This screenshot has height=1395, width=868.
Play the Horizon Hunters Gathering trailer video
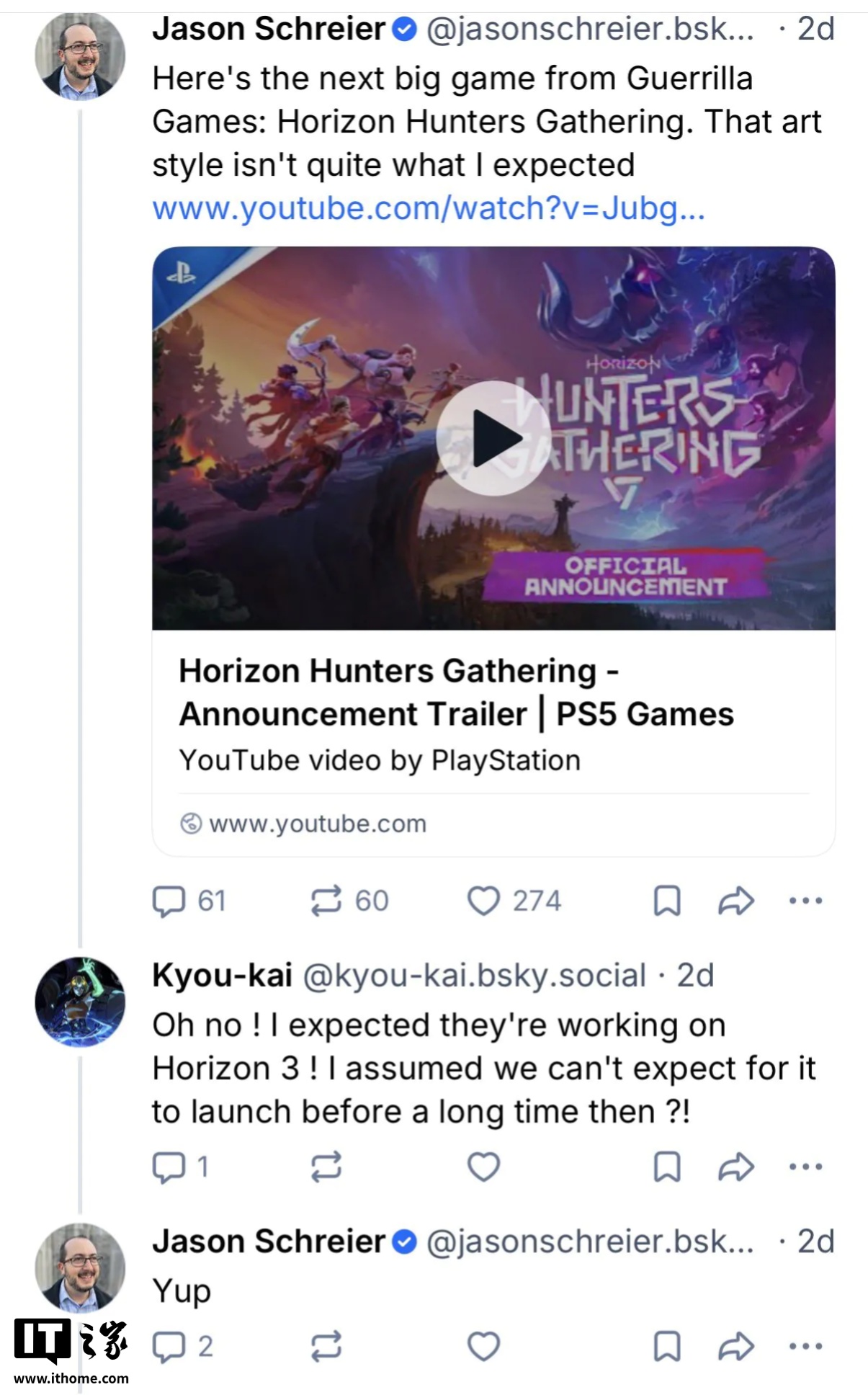[493, 438]
